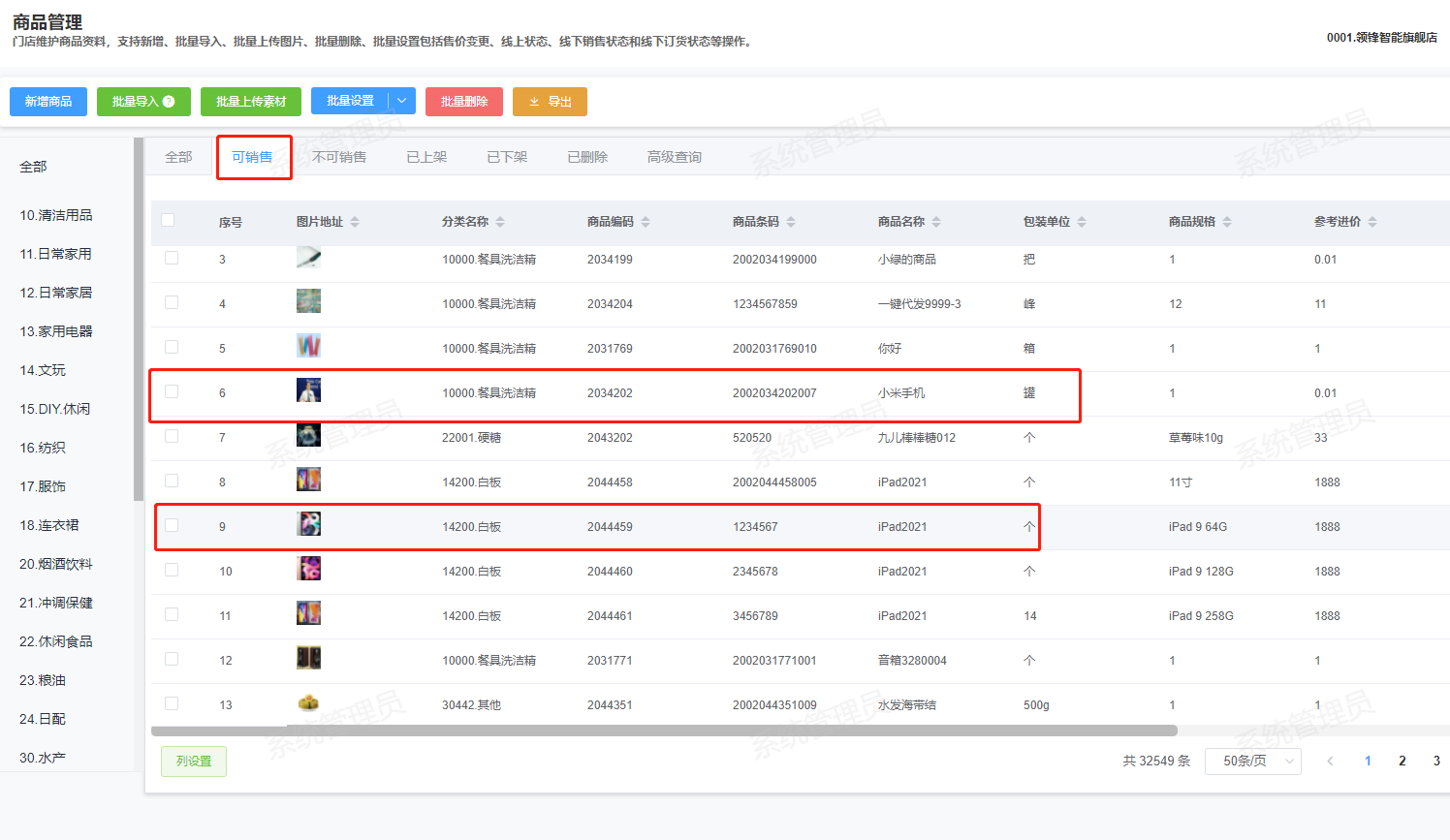Click sort icon beside 商品规格 header
1450x840 pixels.
pyautogui.click(x=1227, y=222)
